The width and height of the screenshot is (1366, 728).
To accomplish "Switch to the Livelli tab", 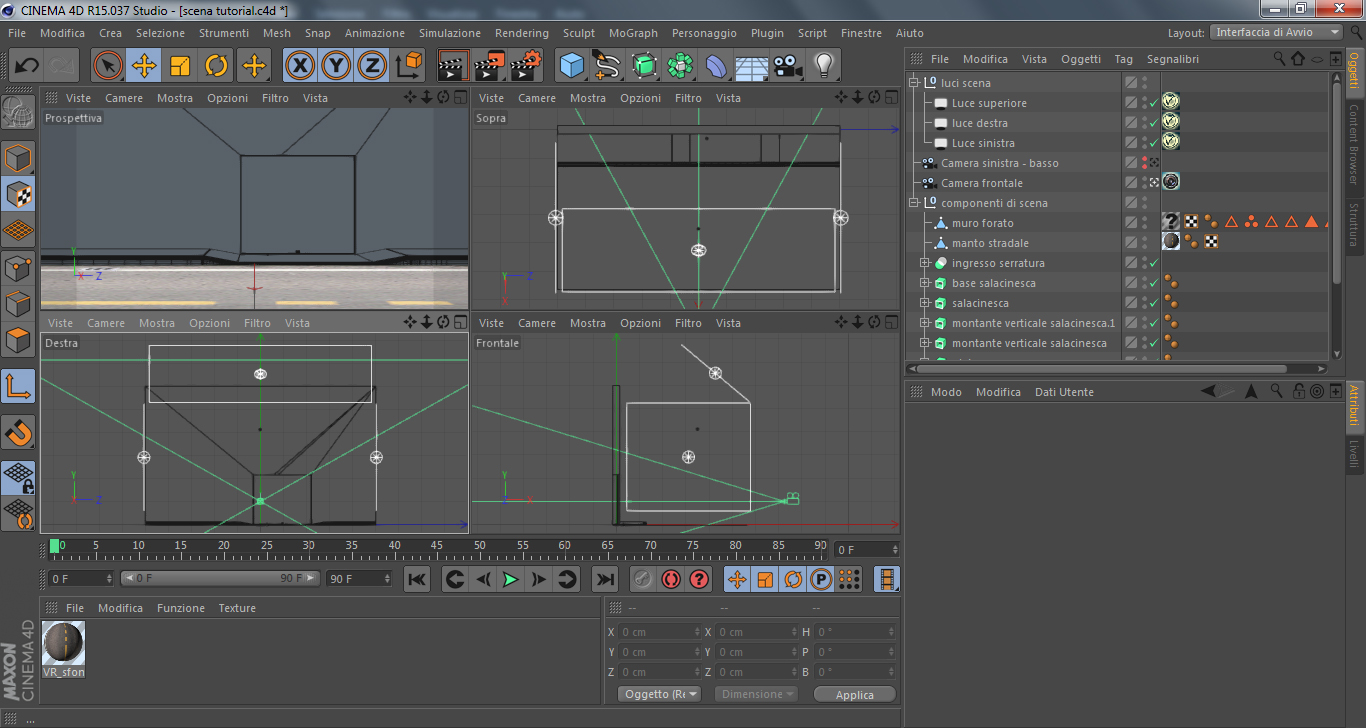I will point(1354,453).
